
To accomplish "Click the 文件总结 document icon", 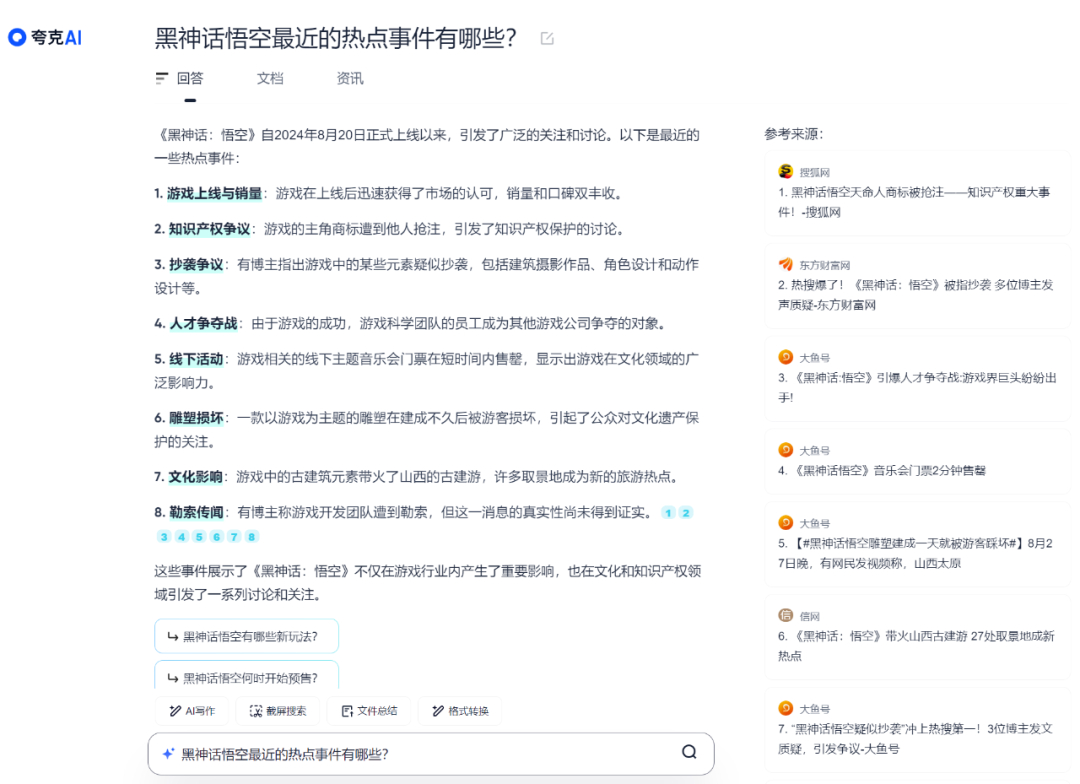I will click(347, 711).
